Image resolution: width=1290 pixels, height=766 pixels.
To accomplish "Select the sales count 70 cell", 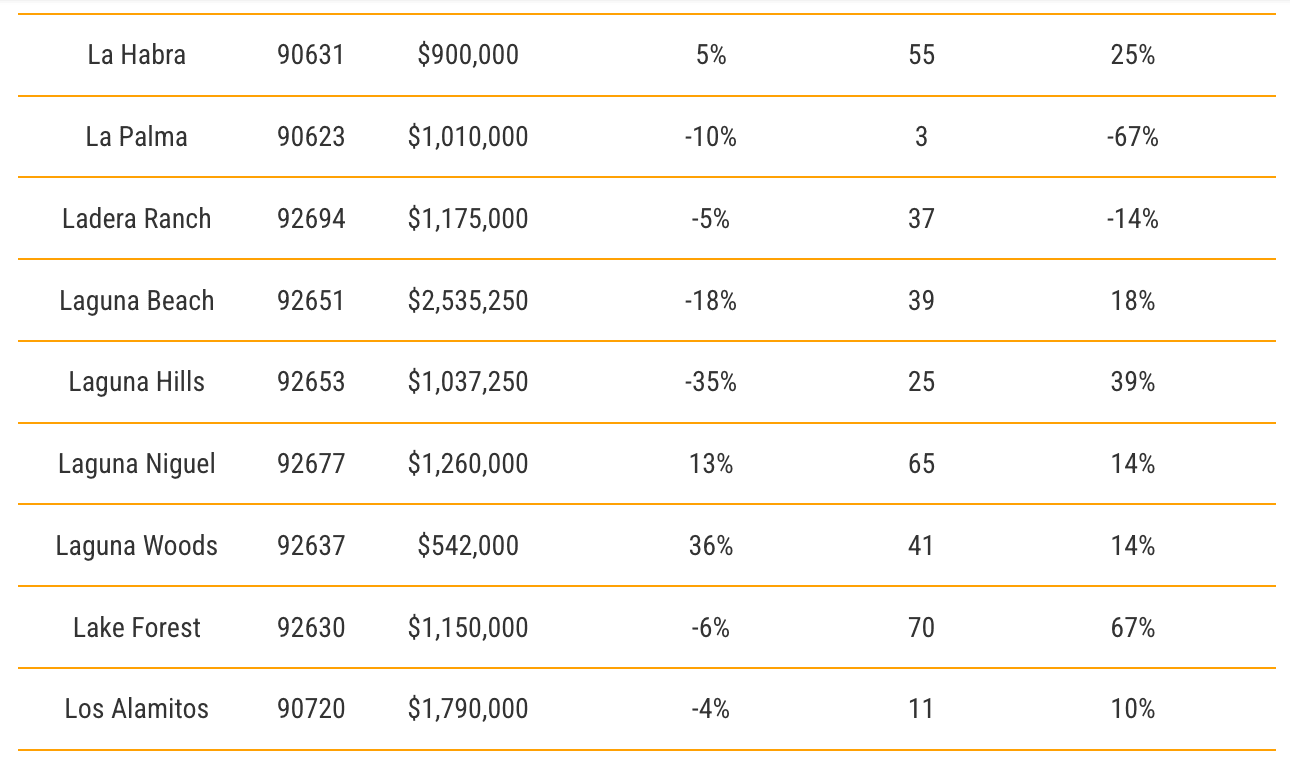I will coord(921,628).
